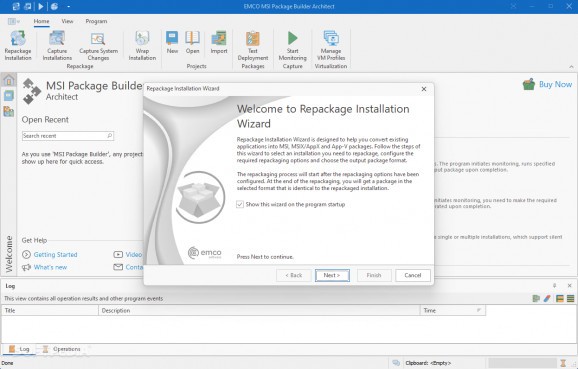
Task: Switch to the Program ribbon tab
Action: 96,21
